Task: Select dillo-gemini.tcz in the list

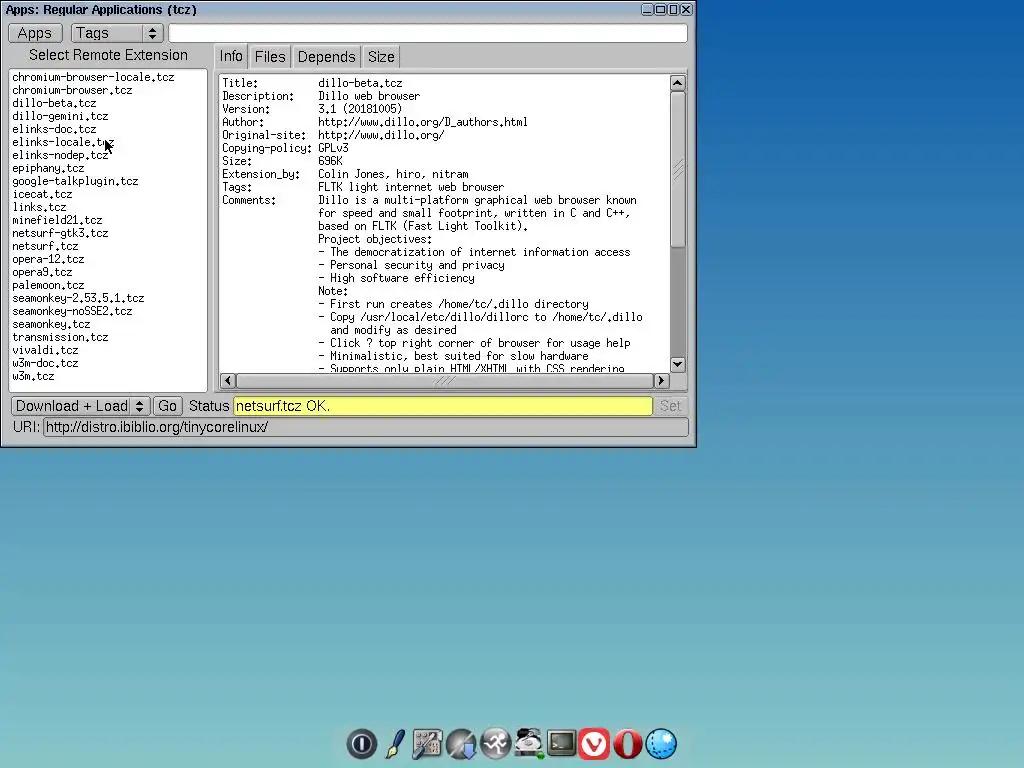Action: click(108, 116)
